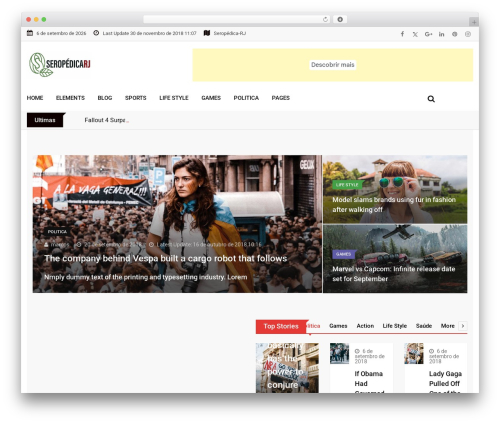This screenshot has height=423, width=500.
Task: Open the LIFE STYLE menu
Action: 174,98
